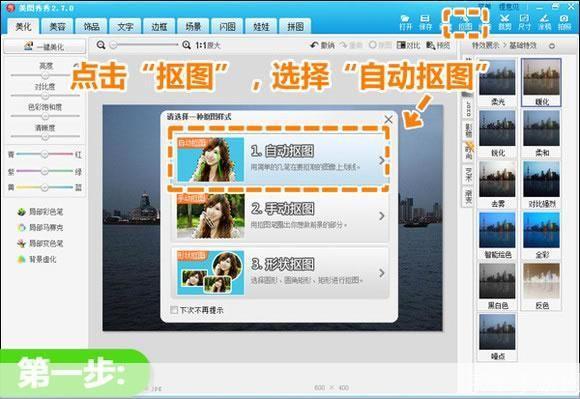
Task: Open the LOMO effects side tab
Action: (468, 109)
